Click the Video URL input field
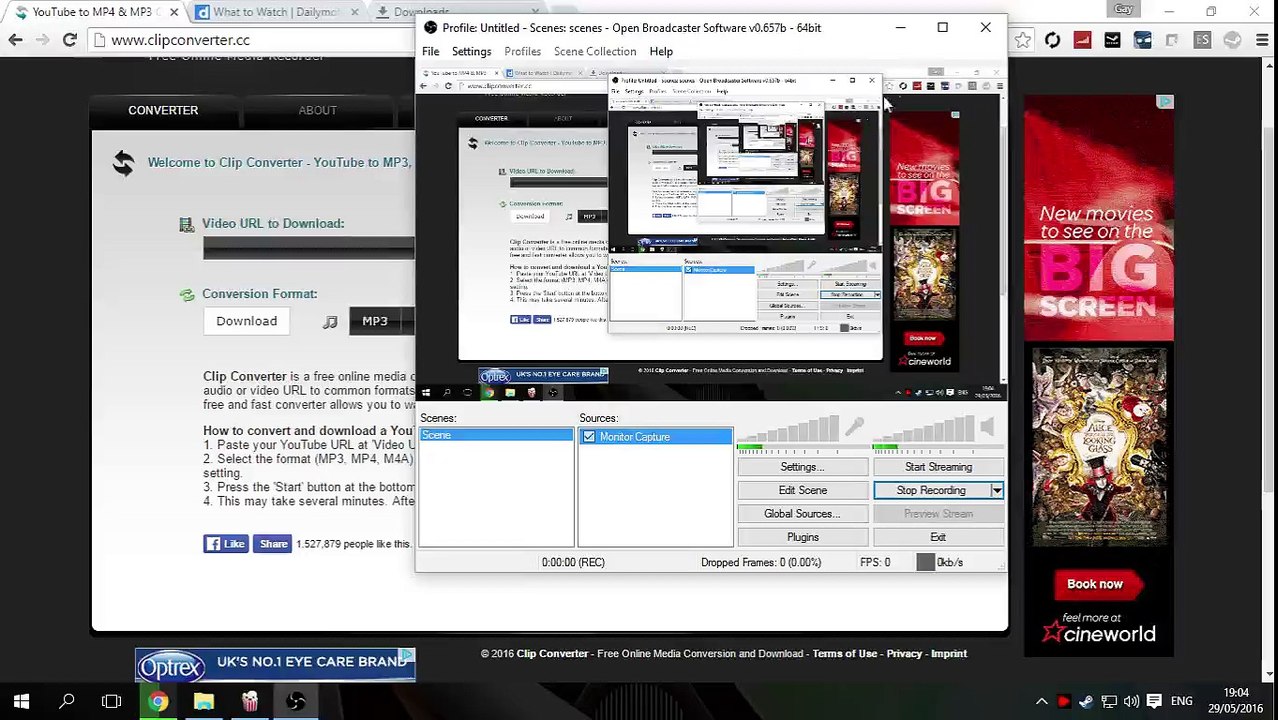The image size is (1278, 720). click(308, 249)
